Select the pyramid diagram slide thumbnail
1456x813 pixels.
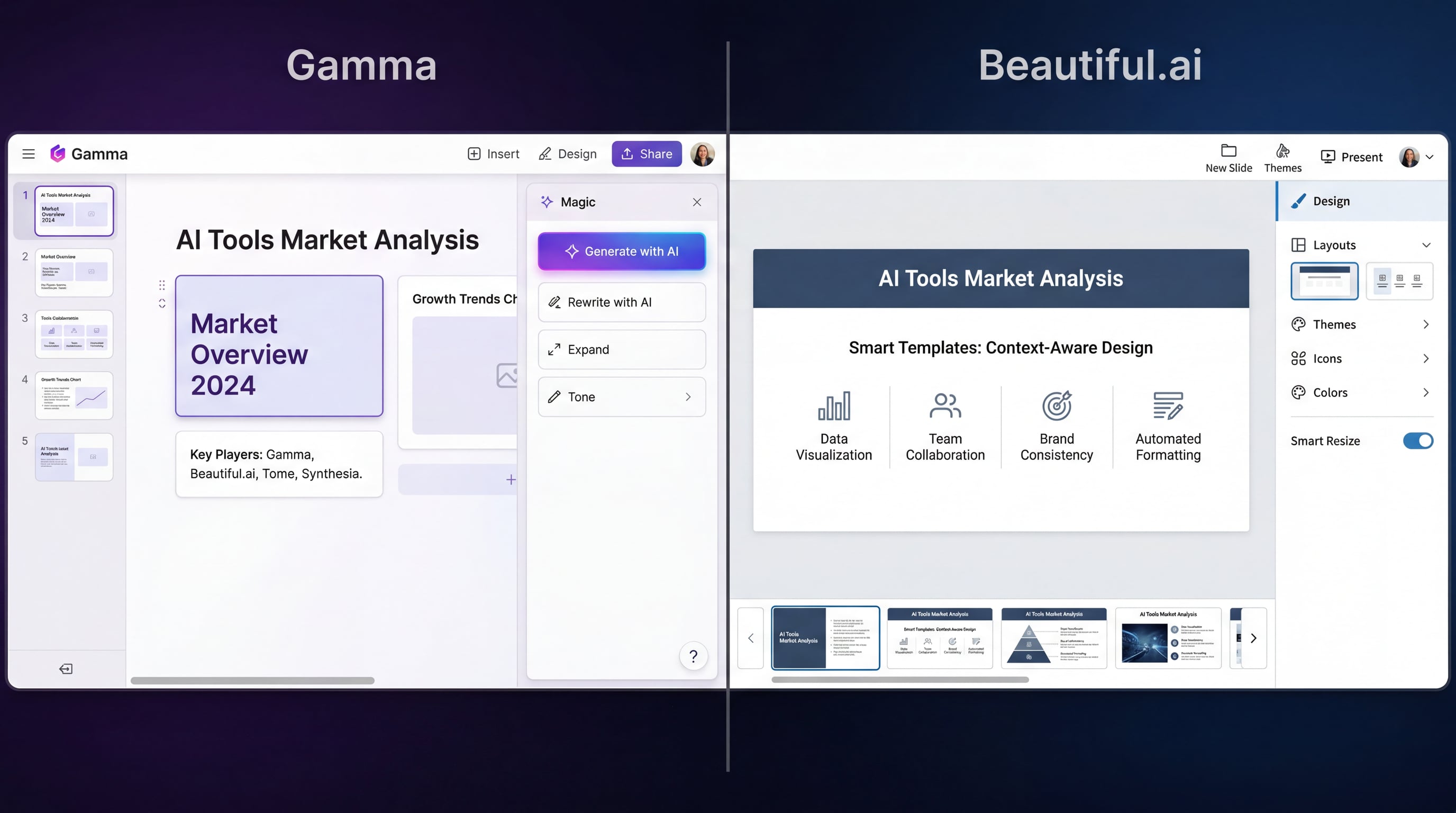coord(1053,638)
